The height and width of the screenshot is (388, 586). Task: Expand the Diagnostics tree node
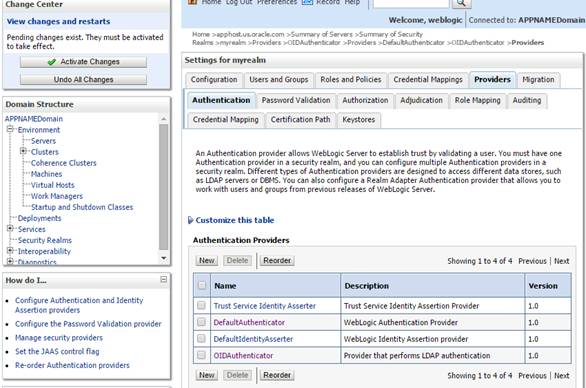[x=10, y=261]
